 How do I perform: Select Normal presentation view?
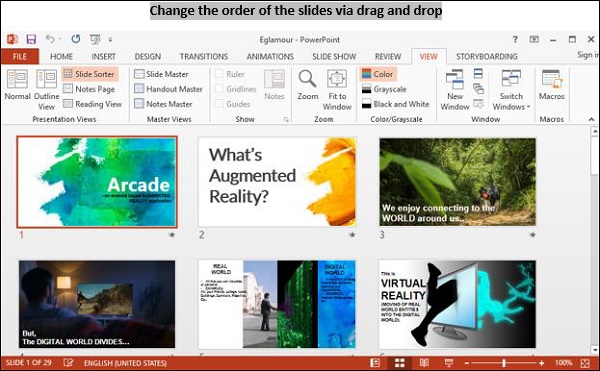(x=17, y=85)
